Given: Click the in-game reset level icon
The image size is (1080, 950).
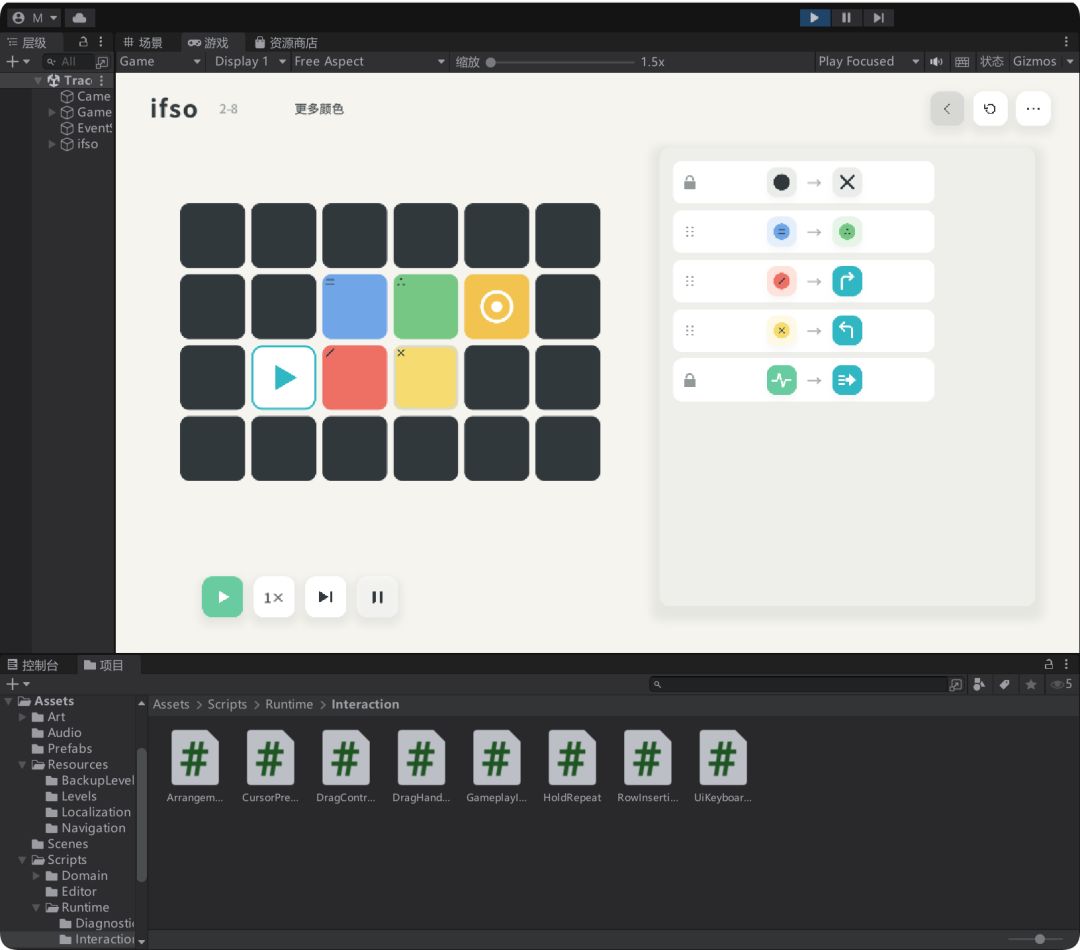Looking at the screenshot, I should (x=990, y=109).
